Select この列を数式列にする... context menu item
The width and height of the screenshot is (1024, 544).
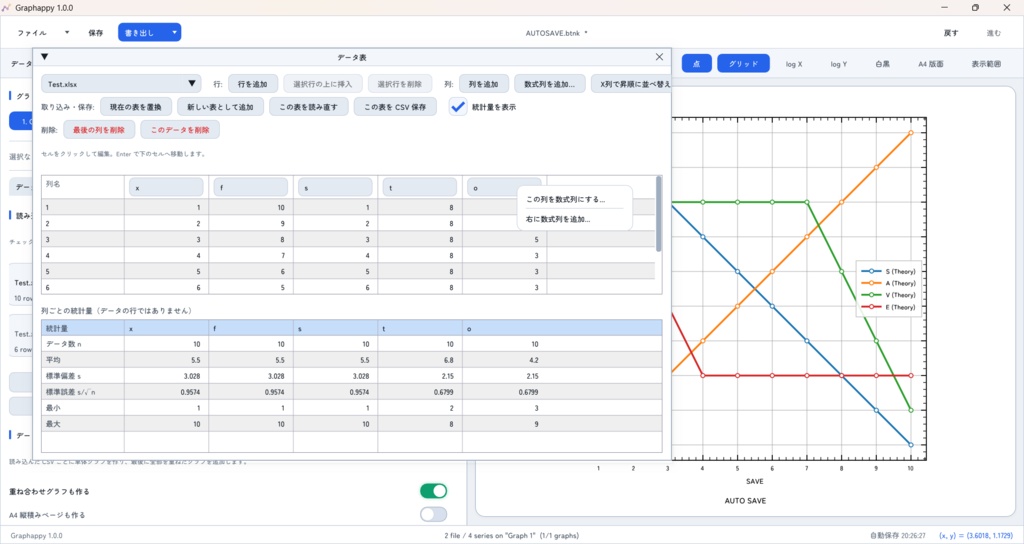566,199
